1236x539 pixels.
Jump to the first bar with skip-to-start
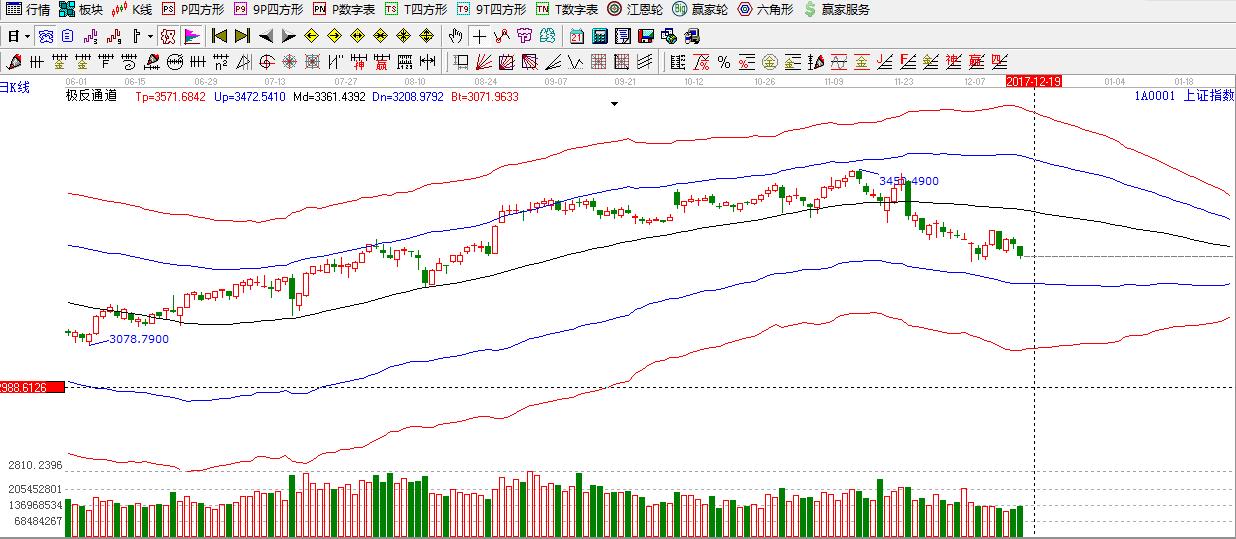(x=219, y=36)
